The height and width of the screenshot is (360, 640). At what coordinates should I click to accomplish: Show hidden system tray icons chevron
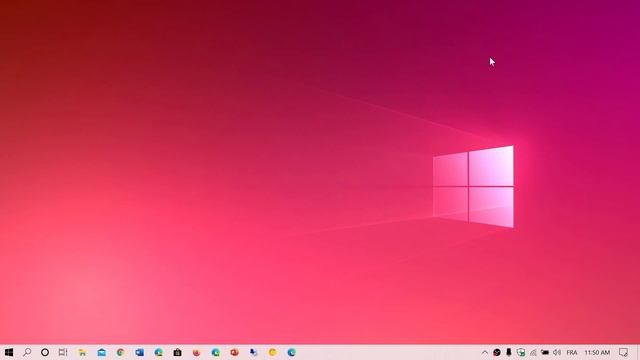[x=484, y=352]
